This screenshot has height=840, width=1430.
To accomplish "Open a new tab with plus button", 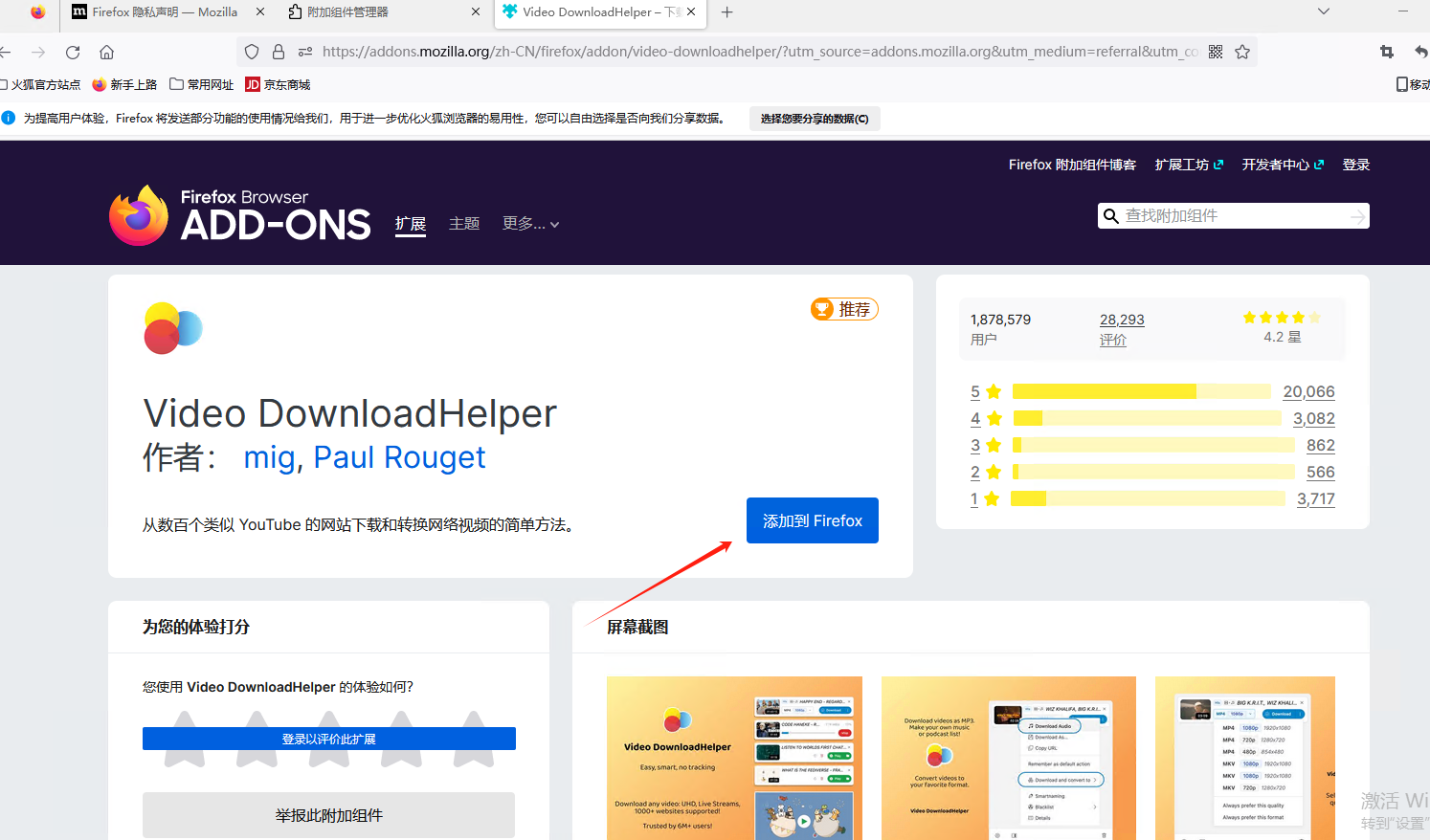I will coord(727,12).
